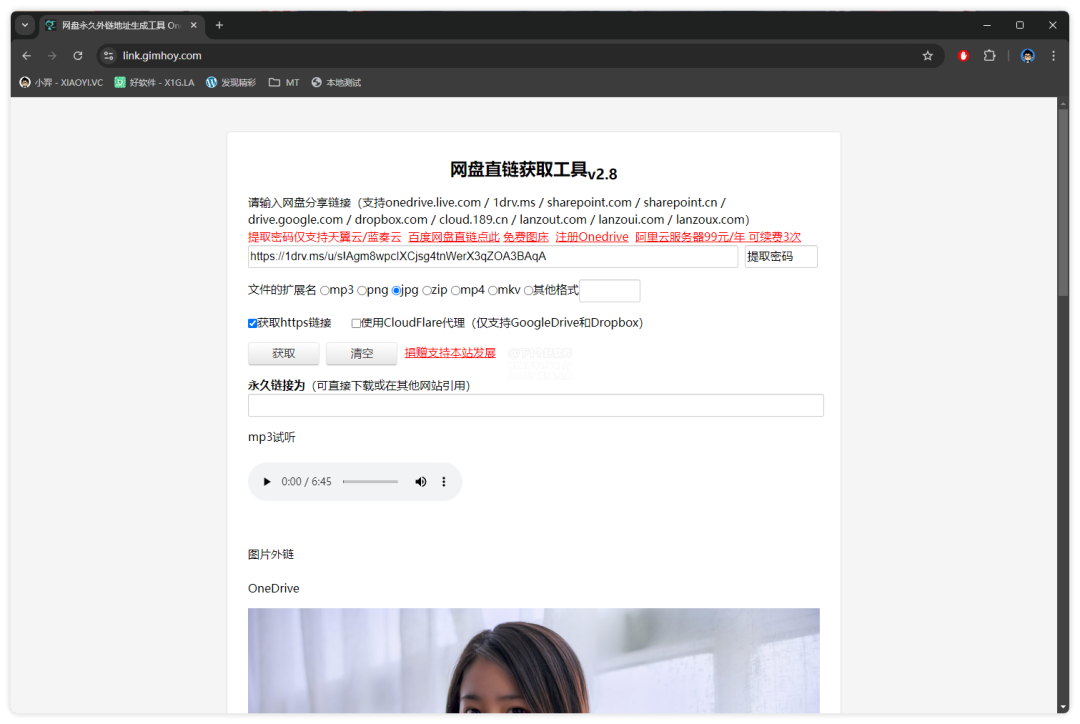This screenshot has height=724, width=1080.
Task: Click the audio progress slider
Action: click(x=371, y=482)
